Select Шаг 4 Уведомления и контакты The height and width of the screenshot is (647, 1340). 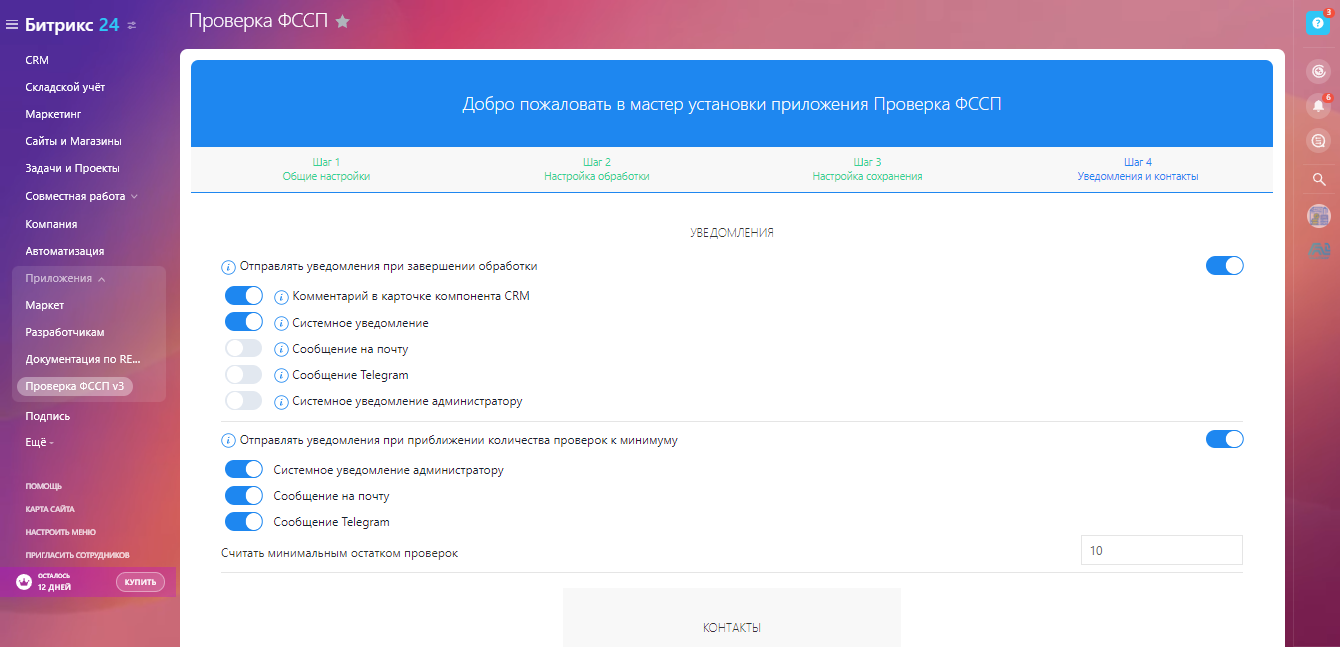[x=1138, y=169]
